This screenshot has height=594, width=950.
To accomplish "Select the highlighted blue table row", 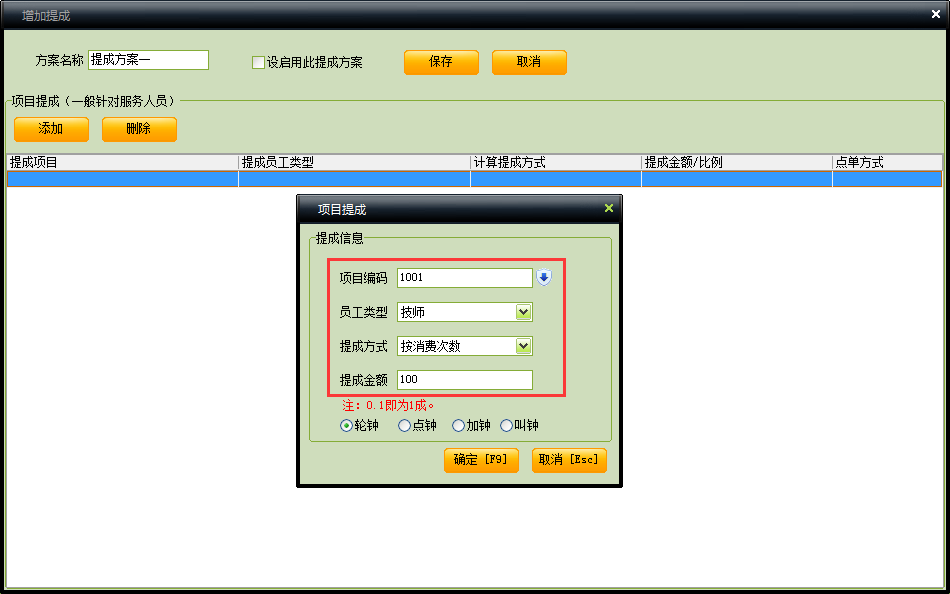I will point(474,179).
